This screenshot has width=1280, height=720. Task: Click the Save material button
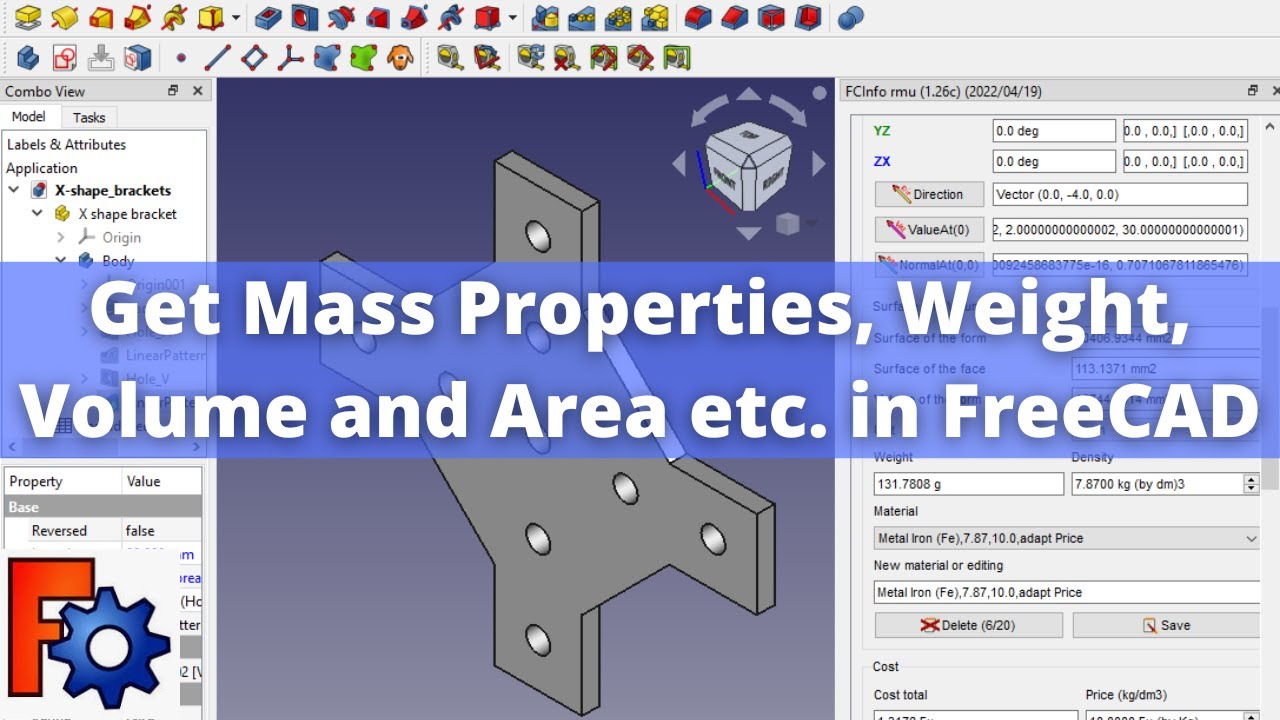[1166, 625]
